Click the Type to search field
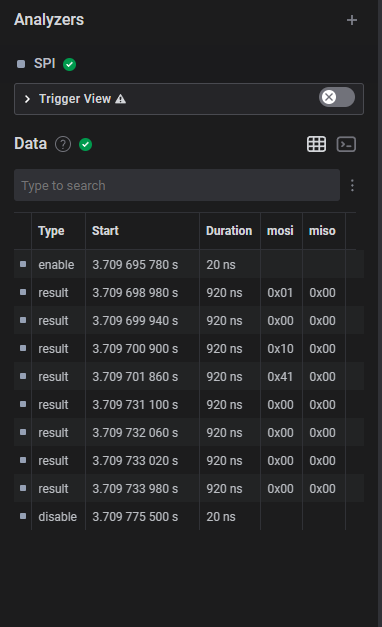 point(177,185)
